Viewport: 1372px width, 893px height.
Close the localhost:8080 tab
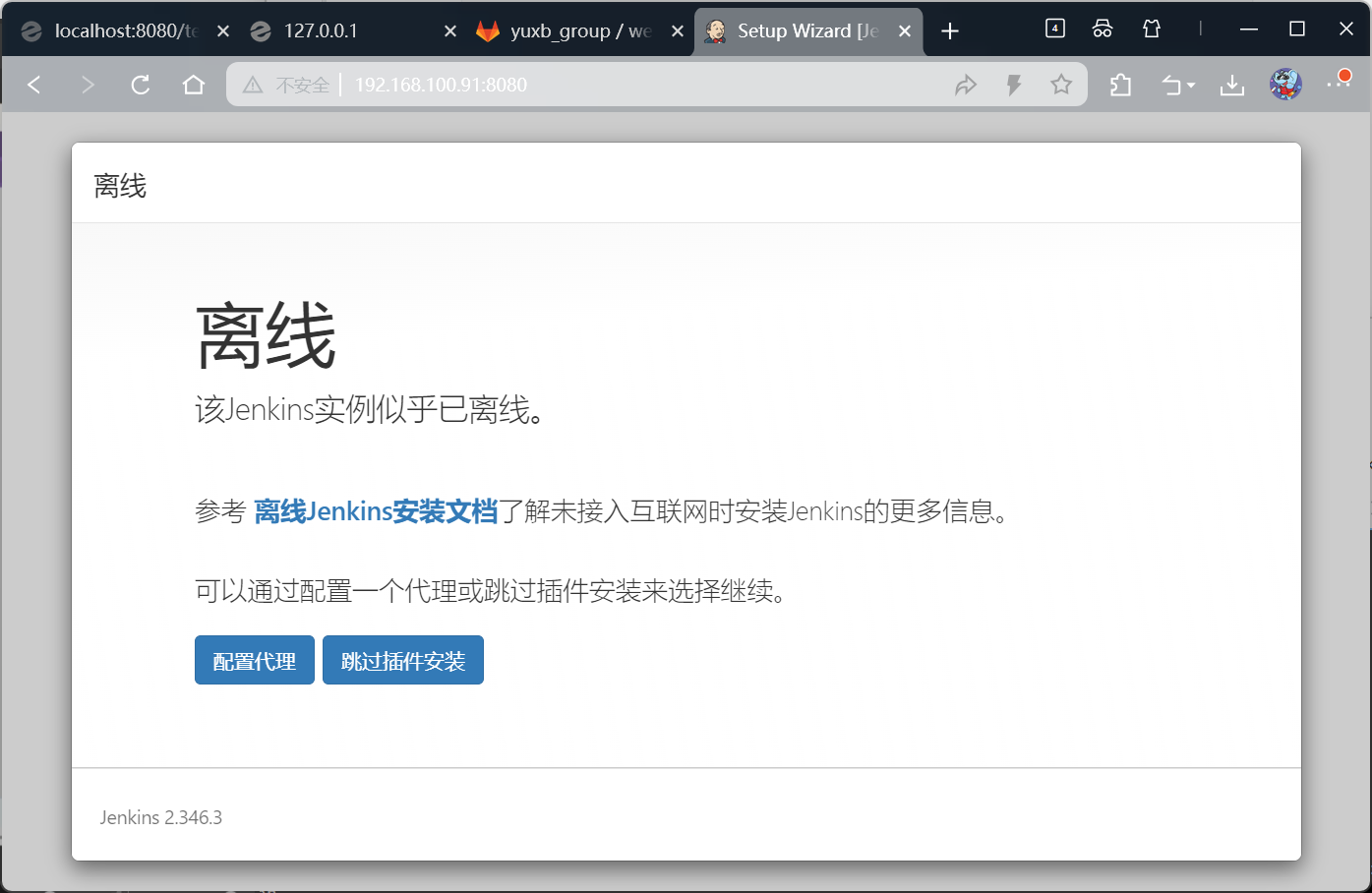coord(223,31)
